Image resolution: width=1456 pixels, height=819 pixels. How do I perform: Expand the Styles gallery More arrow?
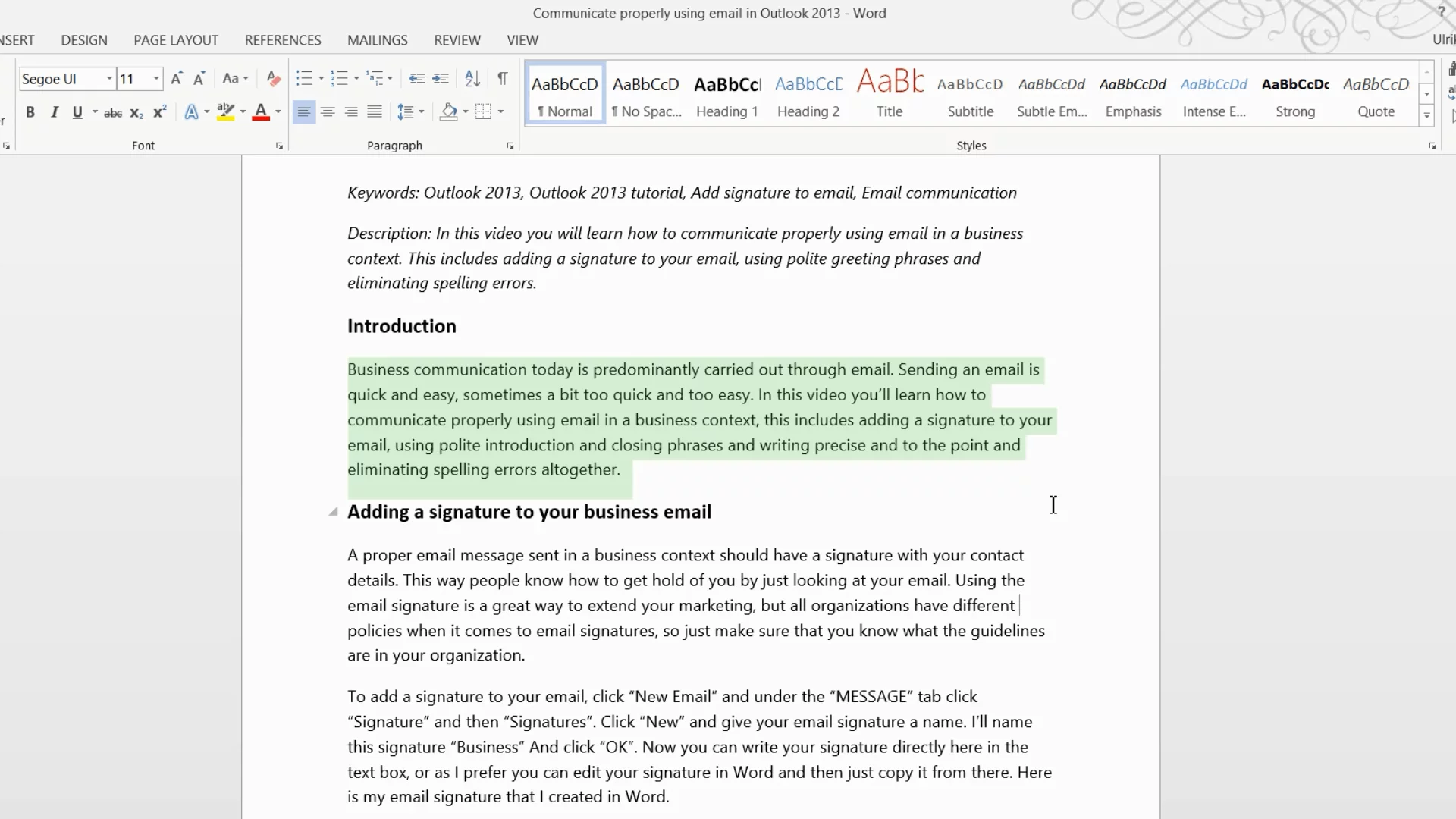tap(1426, 116)
